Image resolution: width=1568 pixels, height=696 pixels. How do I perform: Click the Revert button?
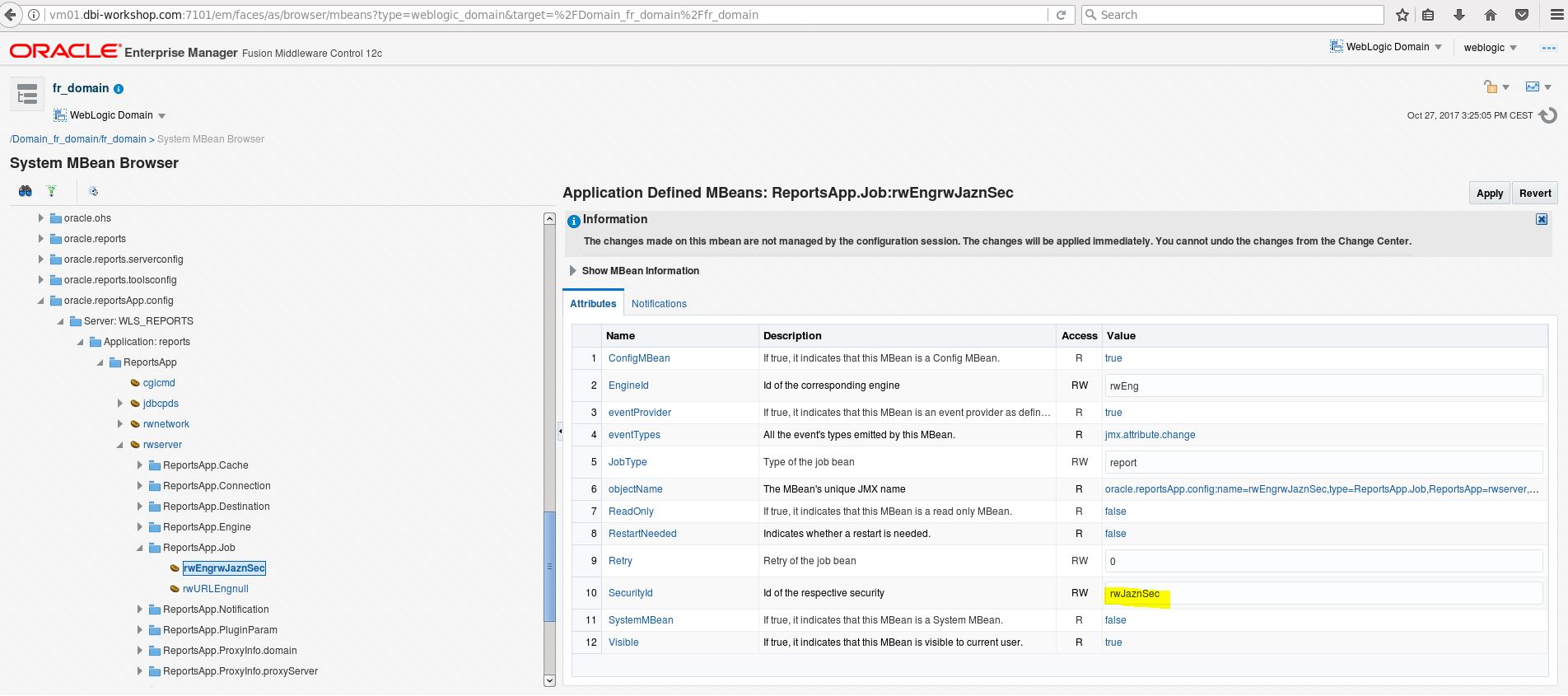(1535, 194)
